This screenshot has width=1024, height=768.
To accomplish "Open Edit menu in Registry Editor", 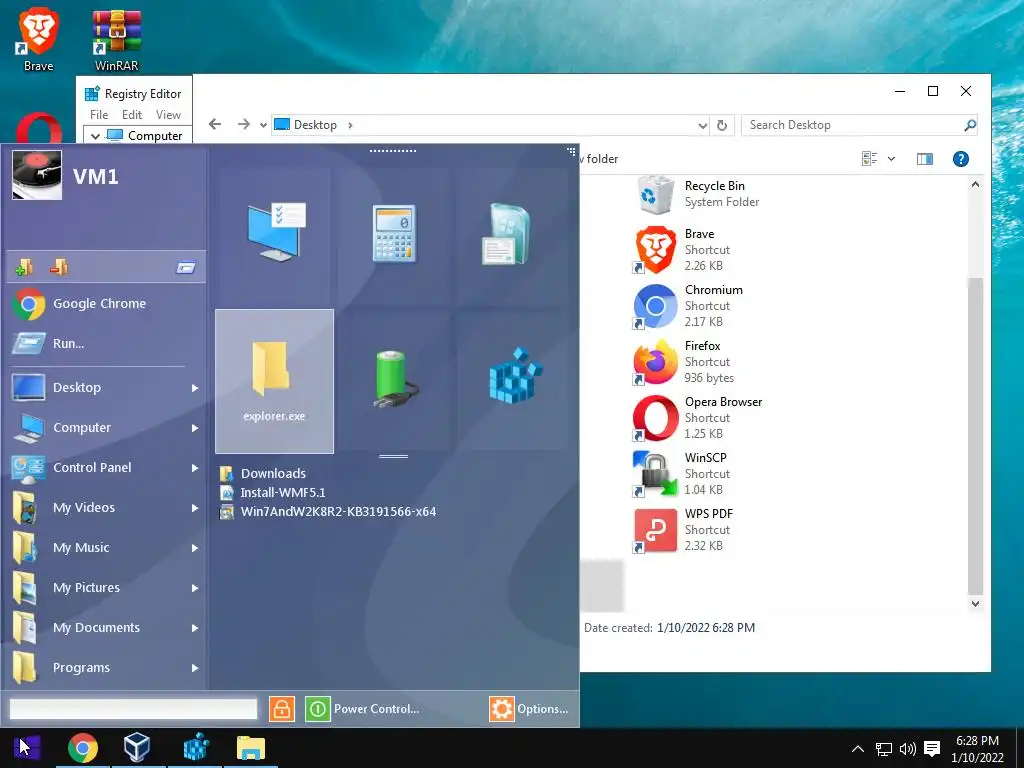I will tap(132, 115).
